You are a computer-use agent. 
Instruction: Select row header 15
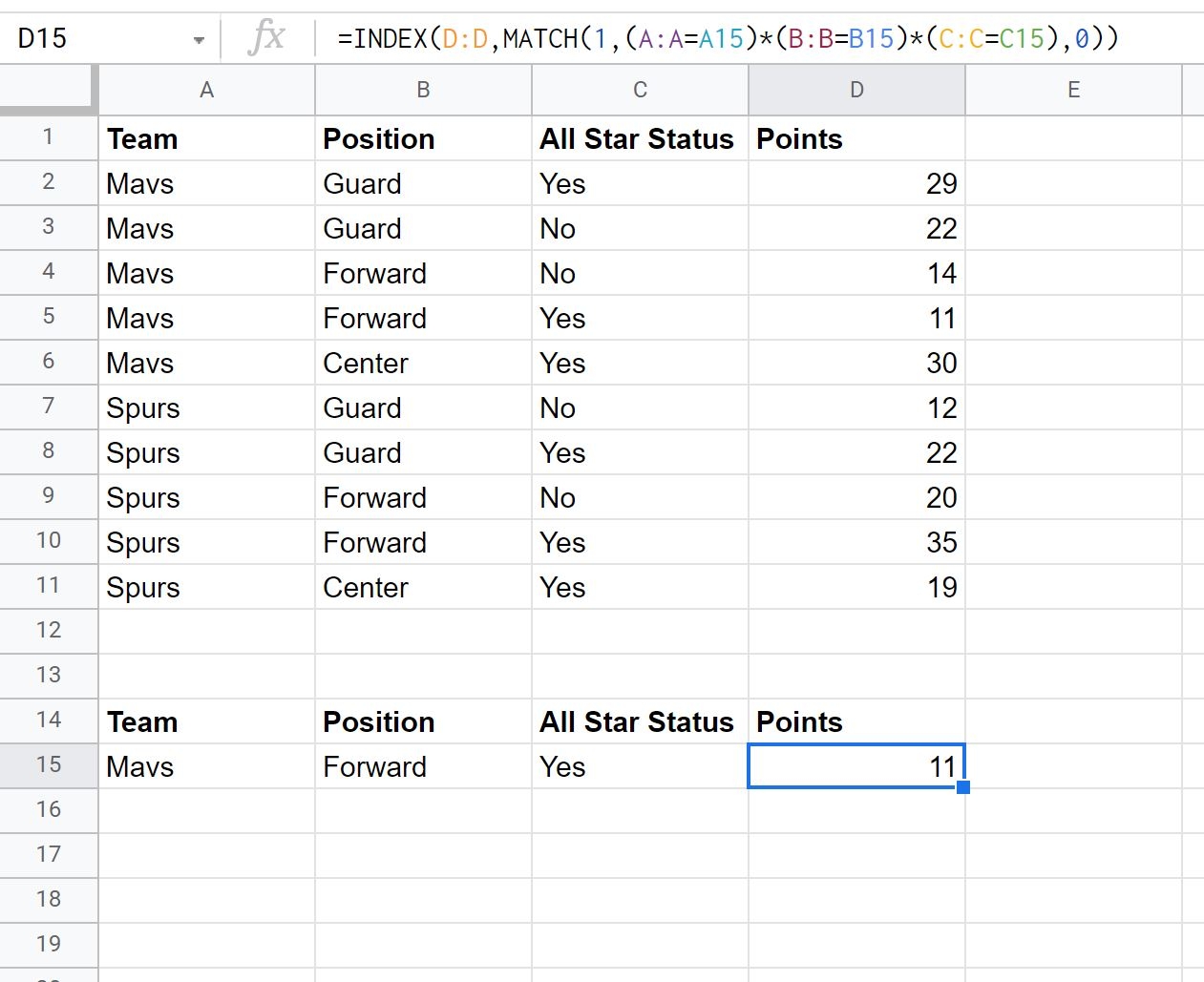[x=49, y=764]
